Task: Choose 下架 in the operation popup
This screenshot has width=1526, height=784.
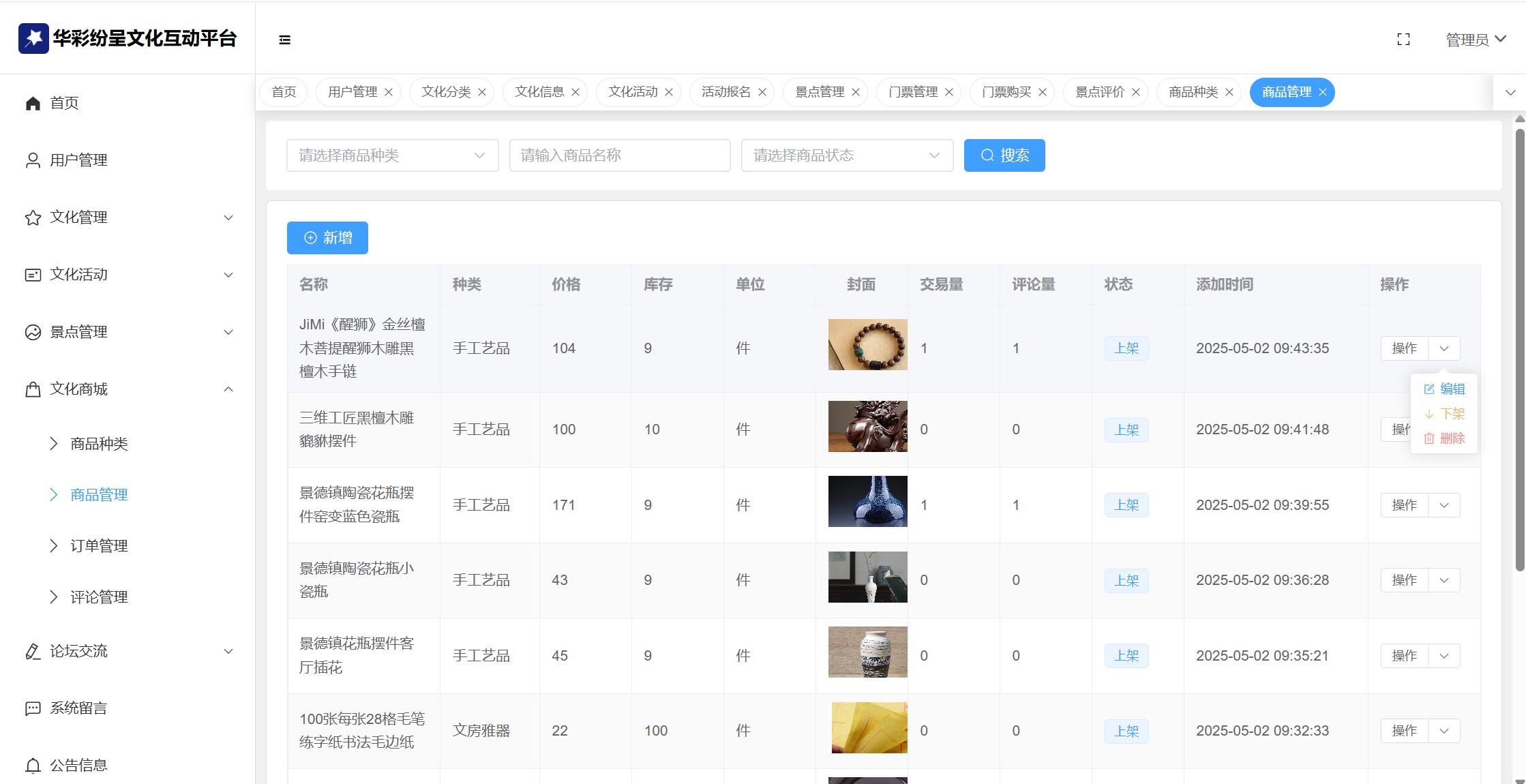Action: click(1452, 414)
